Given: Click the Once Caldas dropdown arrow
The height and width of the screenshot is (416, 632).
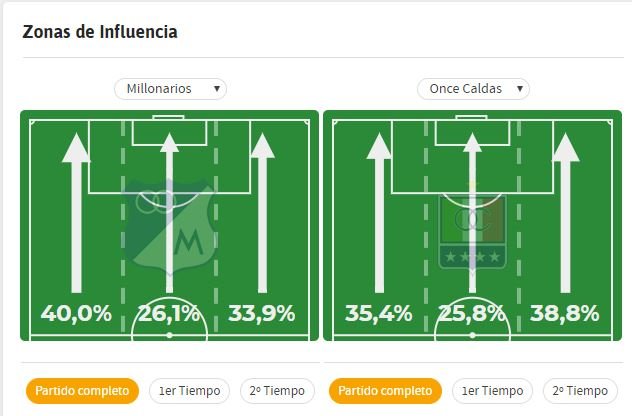Looking at the screenshot, I should pos(520,89).
